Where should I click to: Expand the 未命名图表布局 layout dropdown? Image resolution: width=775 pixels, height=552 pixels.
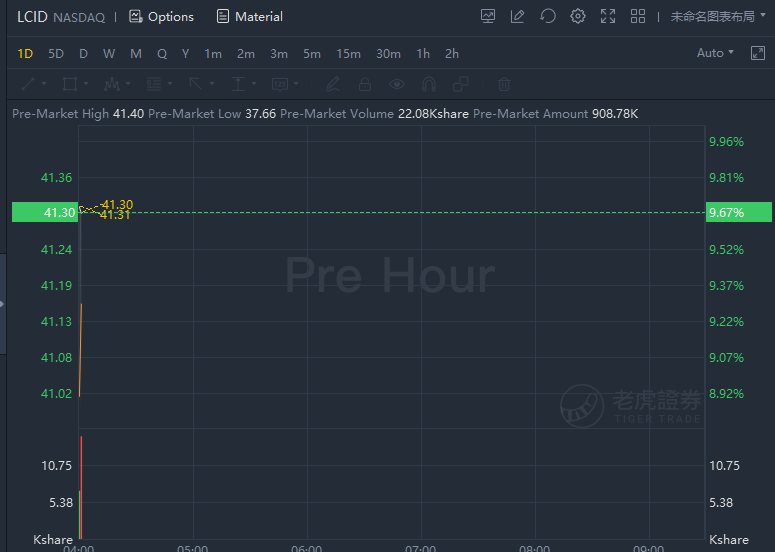click(x=718, y=16)
